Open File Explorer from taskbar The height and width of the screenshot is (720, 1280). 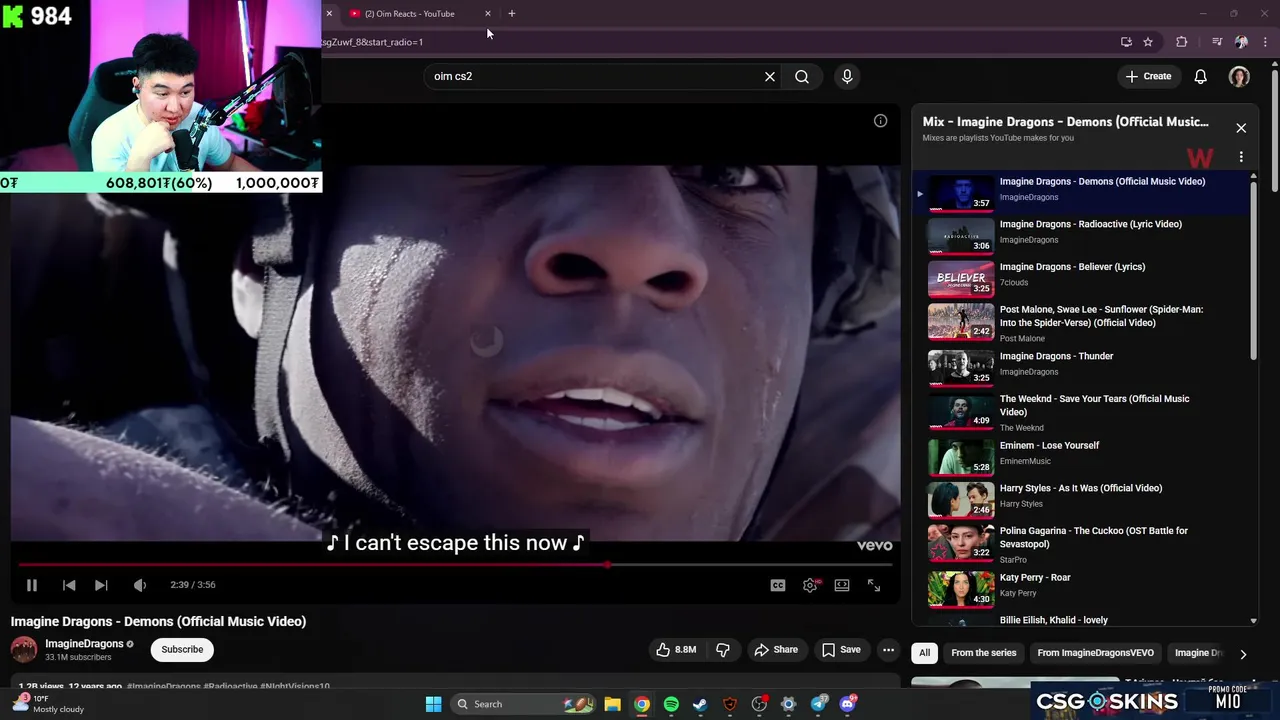pyautogui.click(x=612, y=704)
